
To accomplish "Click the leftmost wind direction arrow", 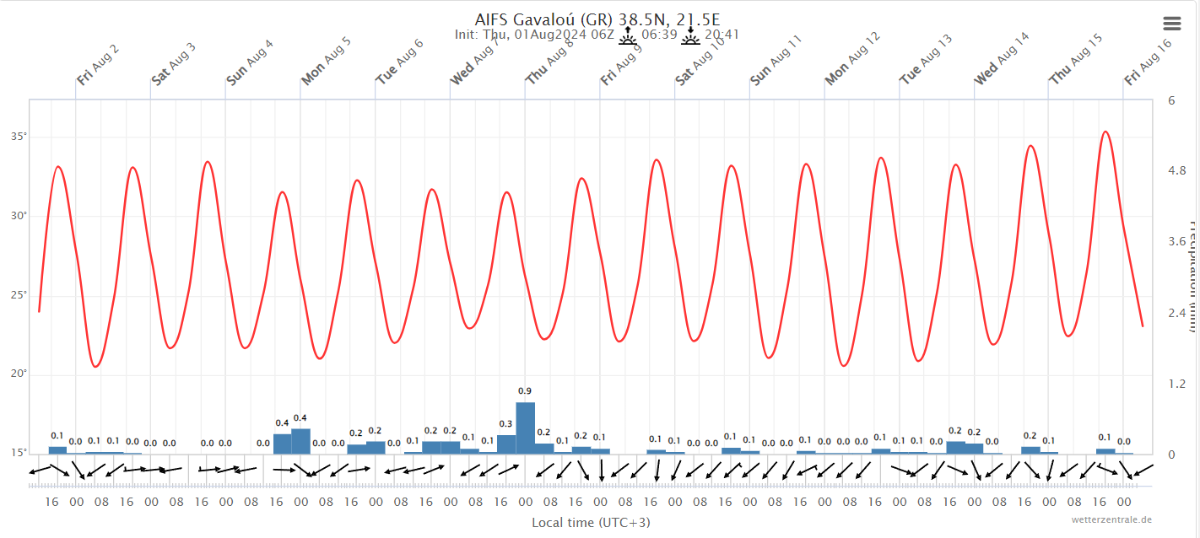I will pos(39,470).
